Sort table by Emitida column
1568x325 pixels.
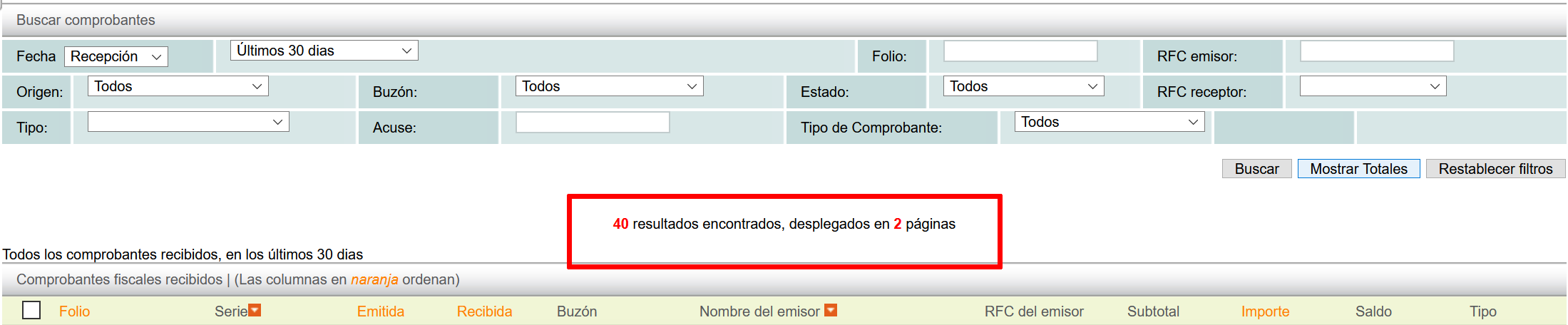tap(380, 311)
